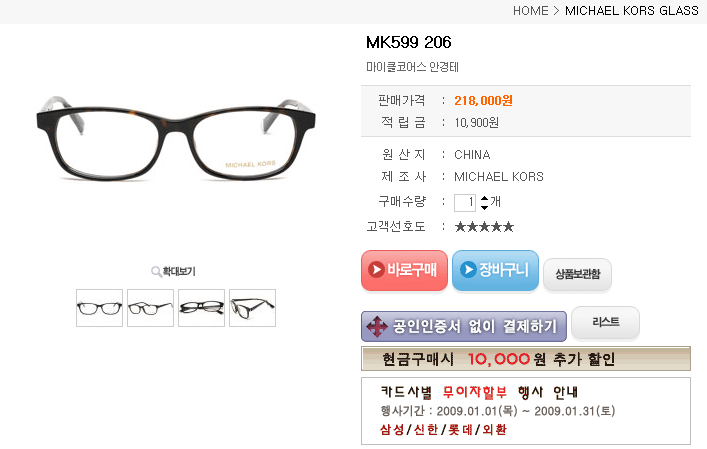707x449 pixels.
Task: Click the cross-arrow icon on 공인인증서 button
Action: pyautogui.click(x=377, y=327)
